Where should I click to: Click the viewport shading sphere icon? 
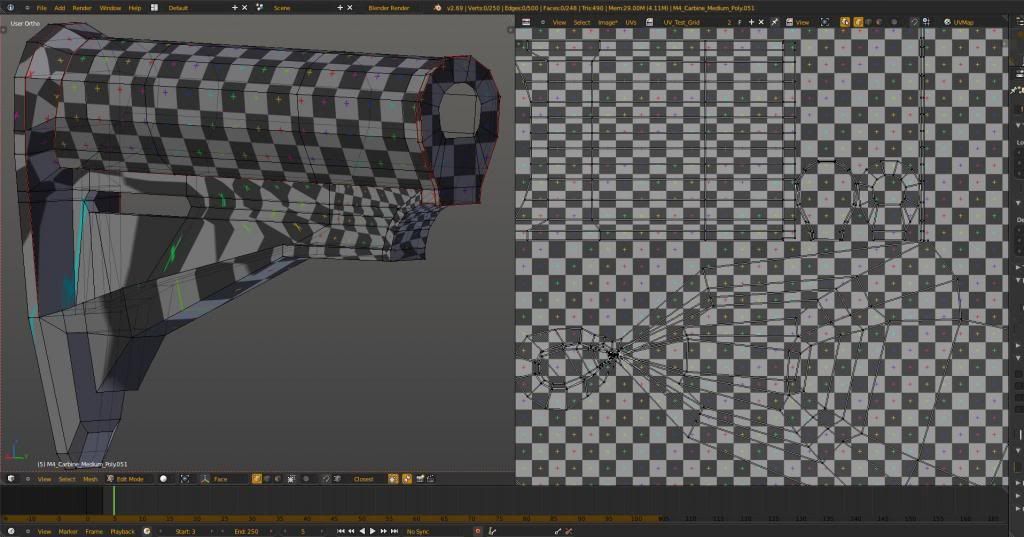click(164, 479)
